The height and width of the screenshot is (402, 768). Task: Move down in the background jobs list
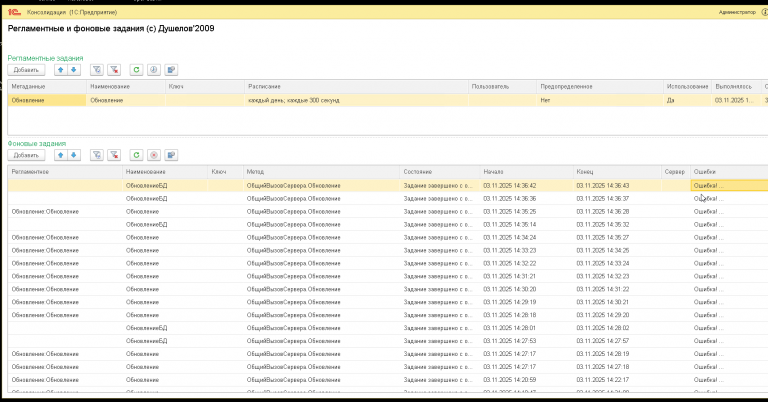tap(73, 155)
